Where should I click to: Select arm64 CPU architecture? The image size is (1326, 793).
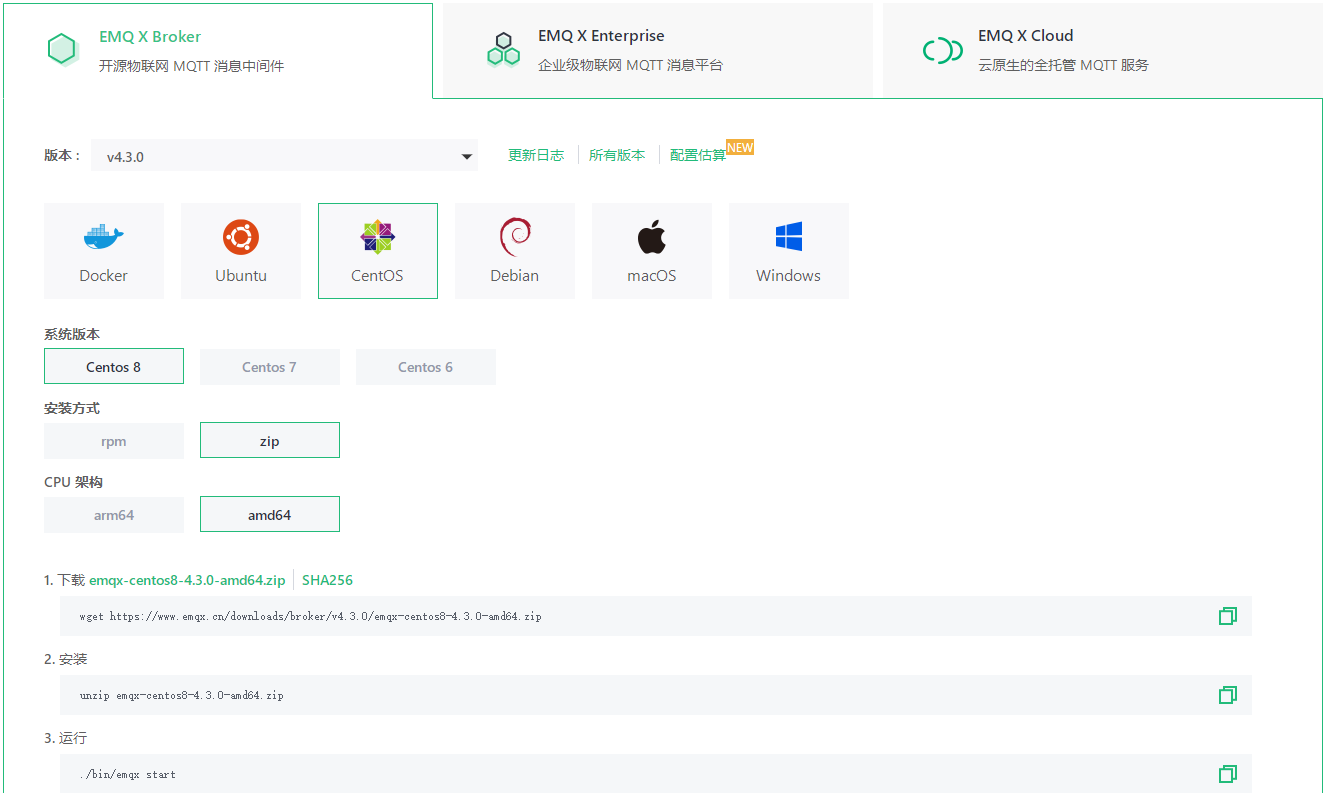(114, 515)
